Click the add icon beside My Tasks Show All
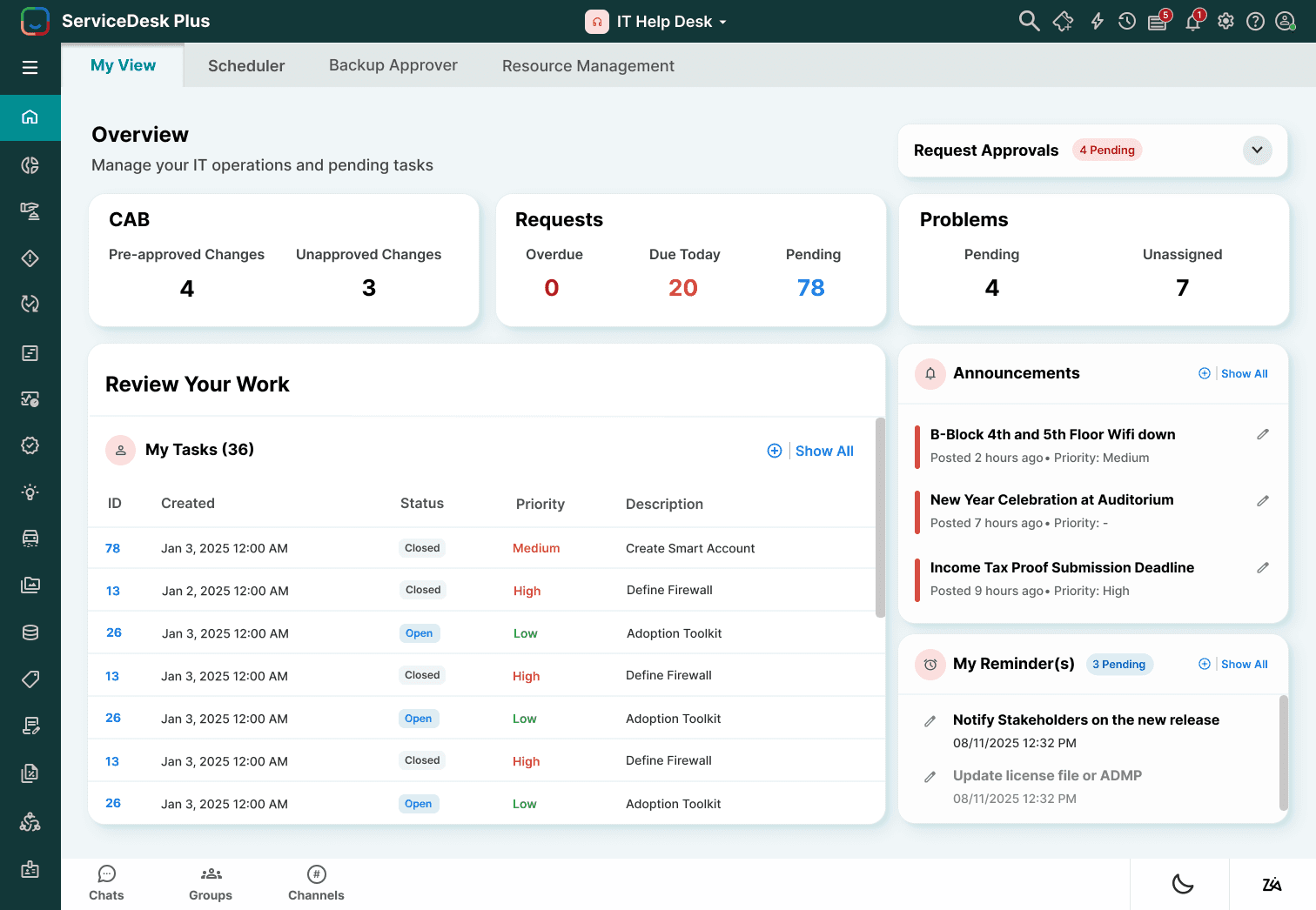The width and height of the screenshot is (1316, 910). (774, 451)
